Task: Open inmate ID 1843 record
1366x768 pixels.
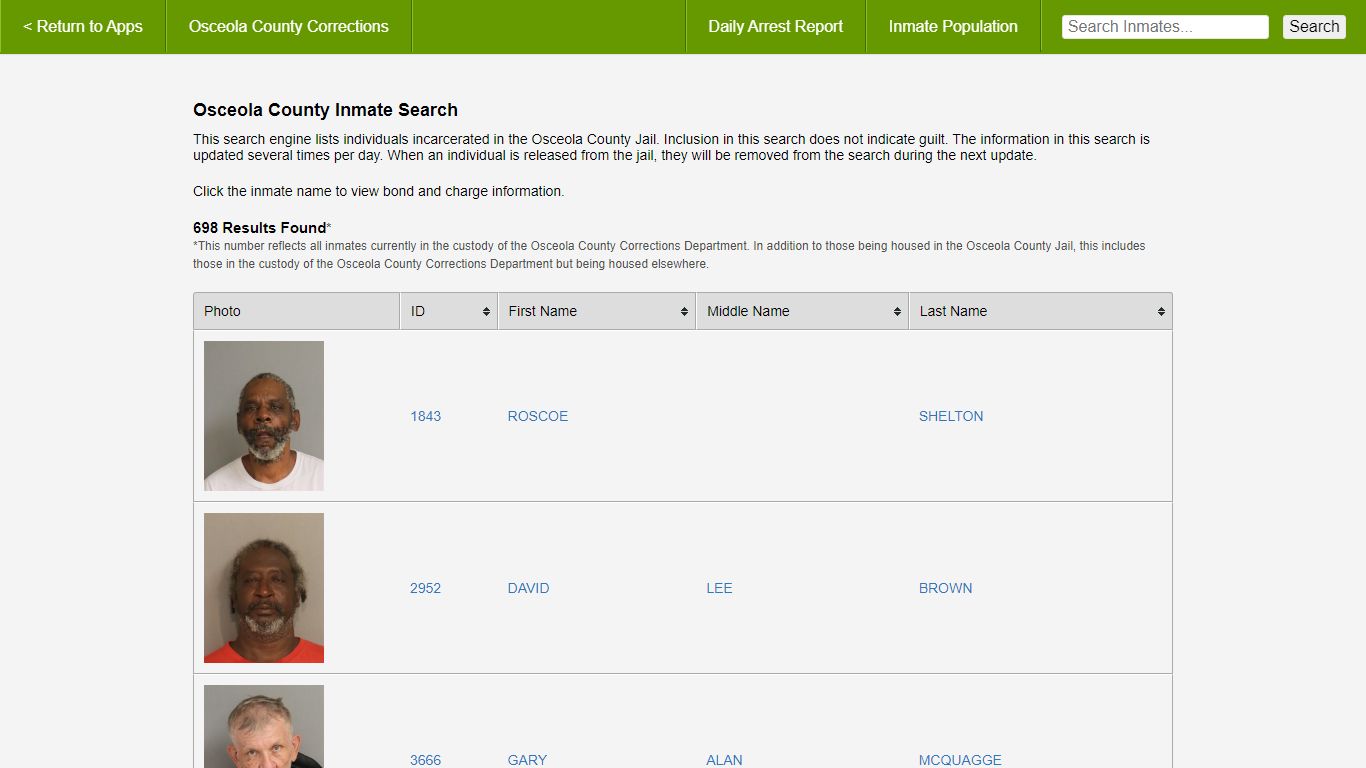Action: [x=425, y=416]
